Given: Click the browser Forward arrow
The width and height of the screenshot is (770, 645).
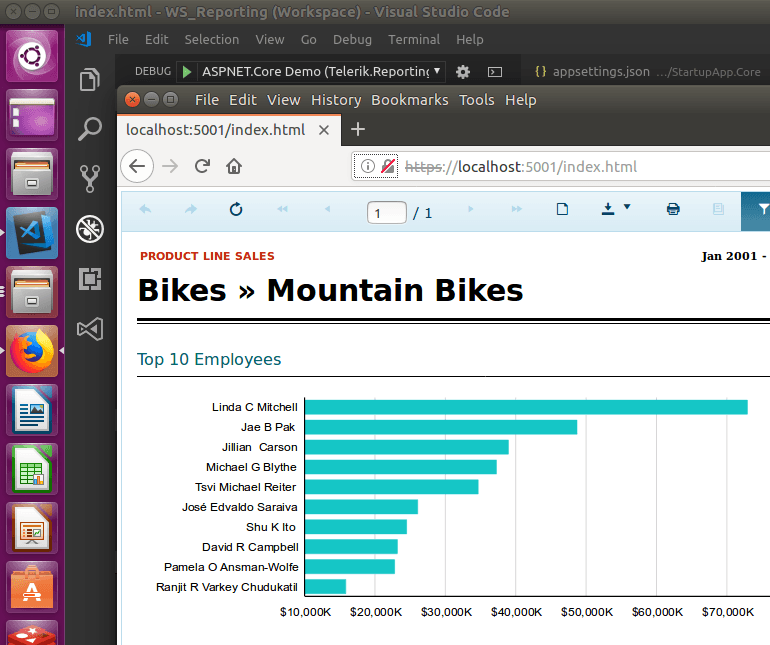Looking at the screenshot, I should click(170, 166).
